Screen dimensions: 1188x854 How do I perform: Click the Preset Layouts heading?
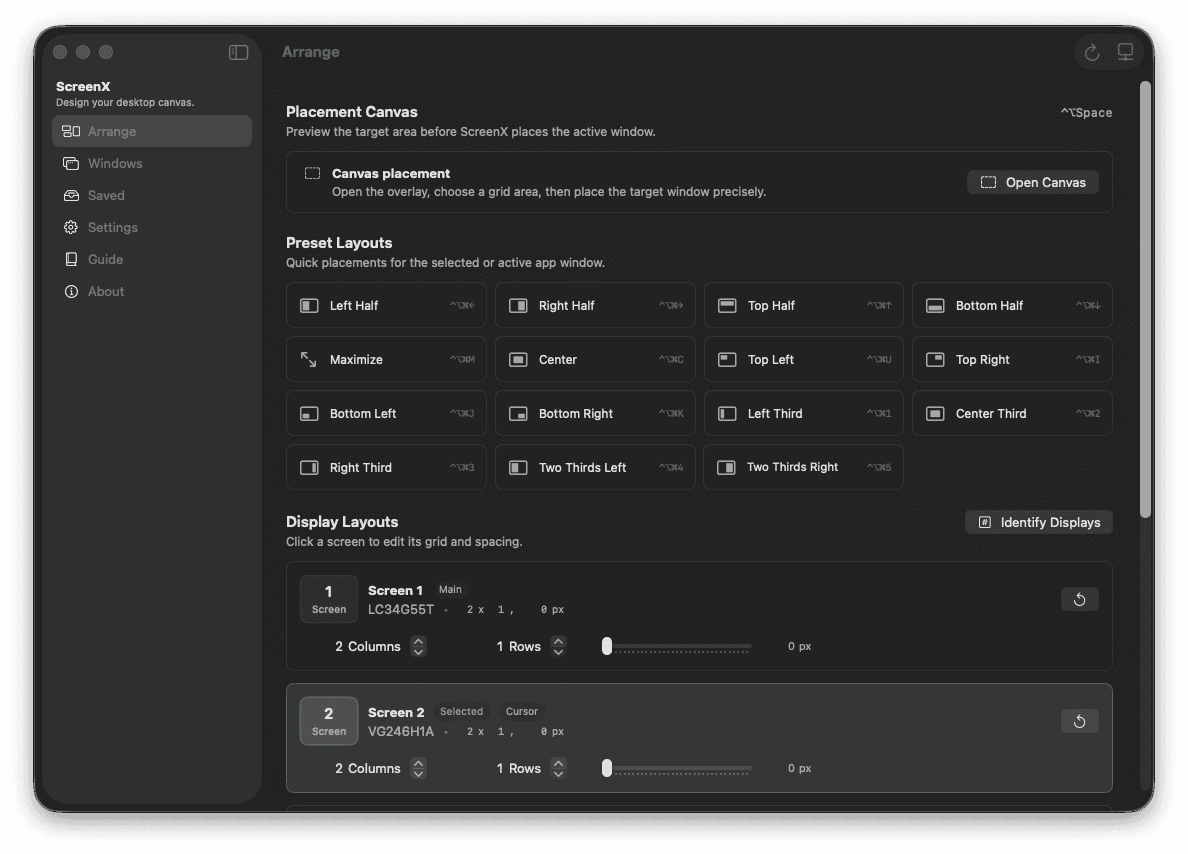[339, 242]
